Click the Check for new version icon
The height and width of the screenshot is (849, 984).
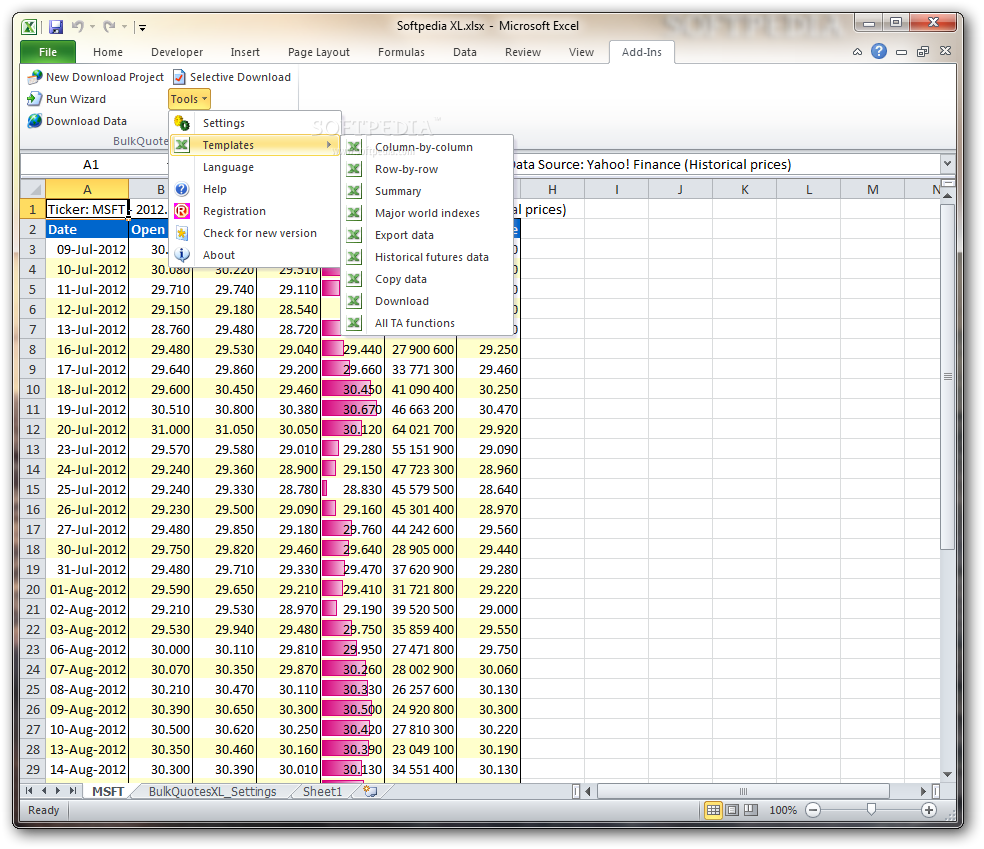point(182,233)
